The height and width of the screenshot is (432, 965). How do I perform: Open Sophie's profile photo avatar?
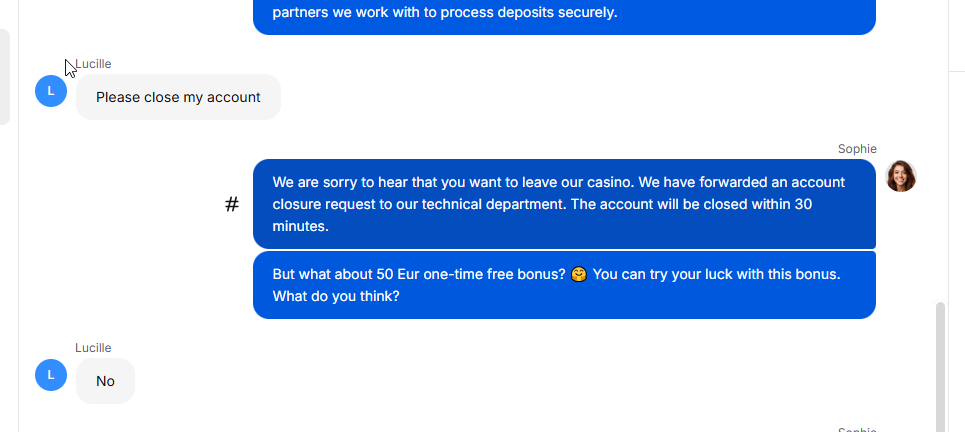[900, 176]
